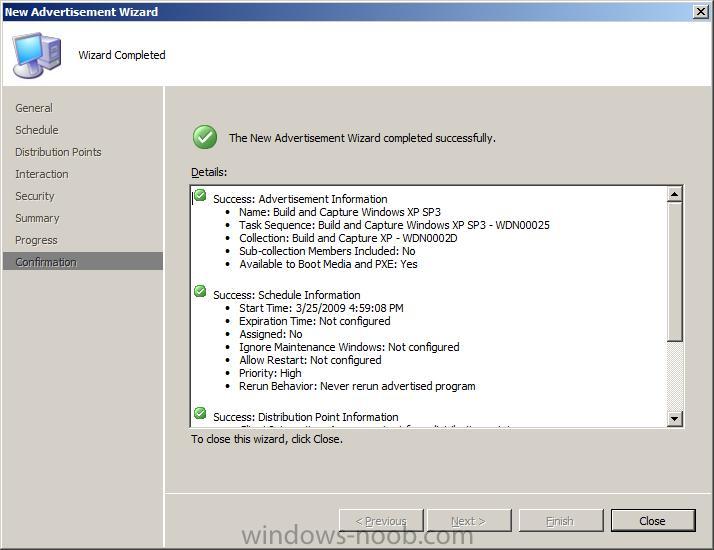Click the details scrollbar up arrow

pyautogui.click(x=674, y=194)
